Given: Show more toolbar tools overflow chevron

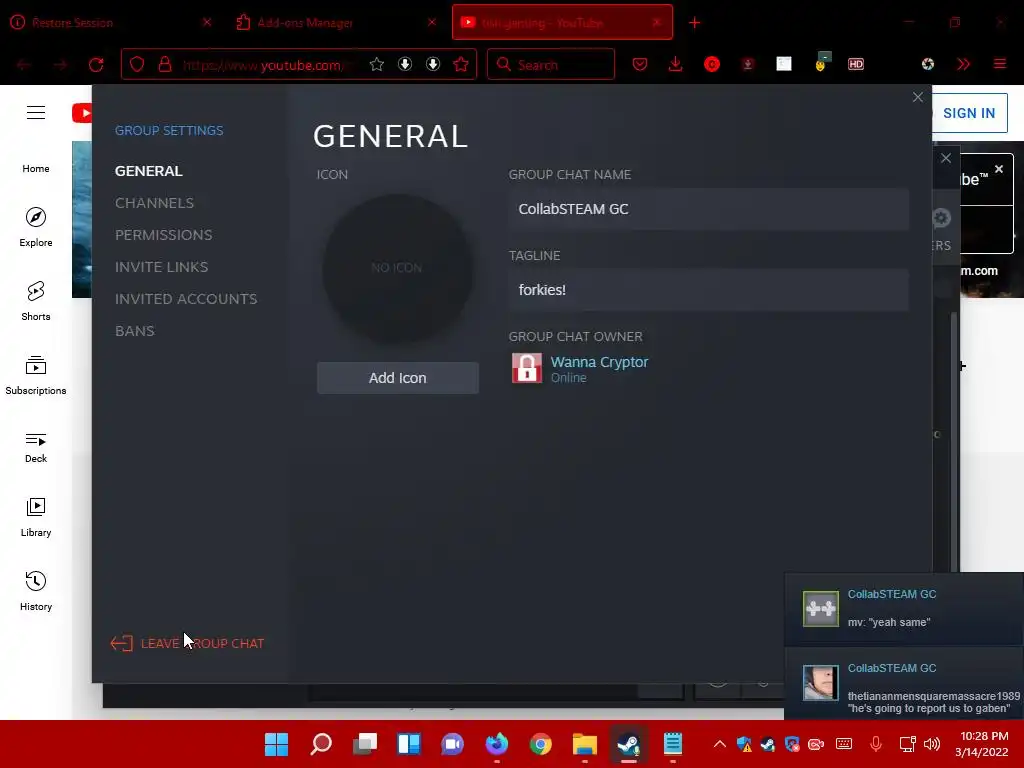Looking at the screenshot, I should pyautogui.click(x=963, y=64).
